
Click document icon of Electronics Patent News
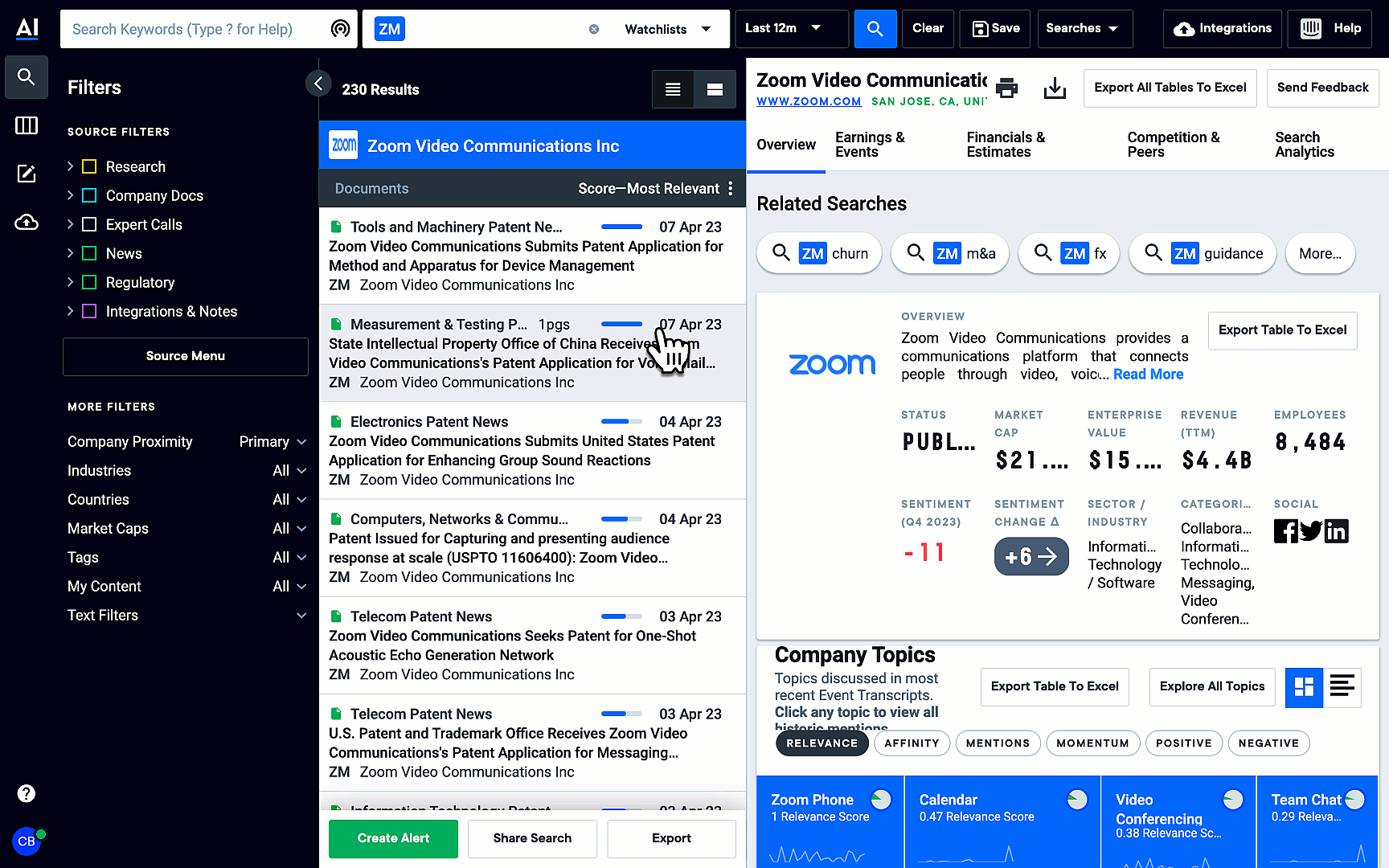[336, 421]
